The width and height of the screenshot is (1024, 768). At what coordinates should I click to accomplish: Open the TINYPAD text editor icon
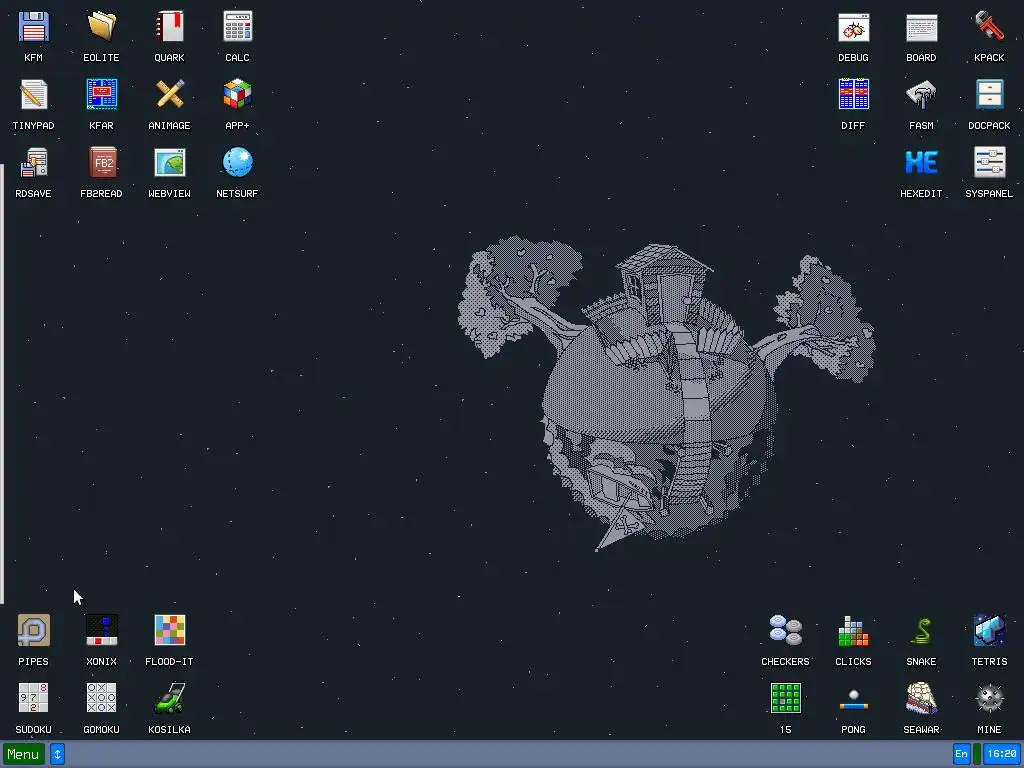point(33,95)
